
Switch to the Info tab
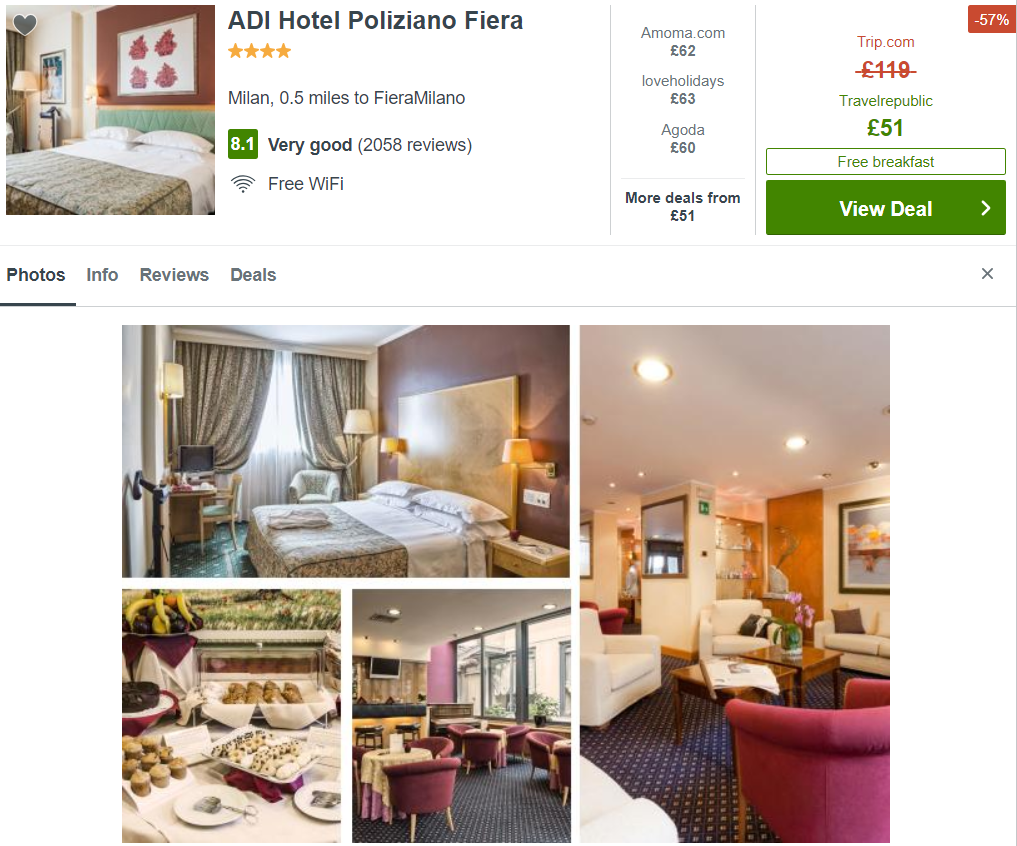(x=102, y=275)
